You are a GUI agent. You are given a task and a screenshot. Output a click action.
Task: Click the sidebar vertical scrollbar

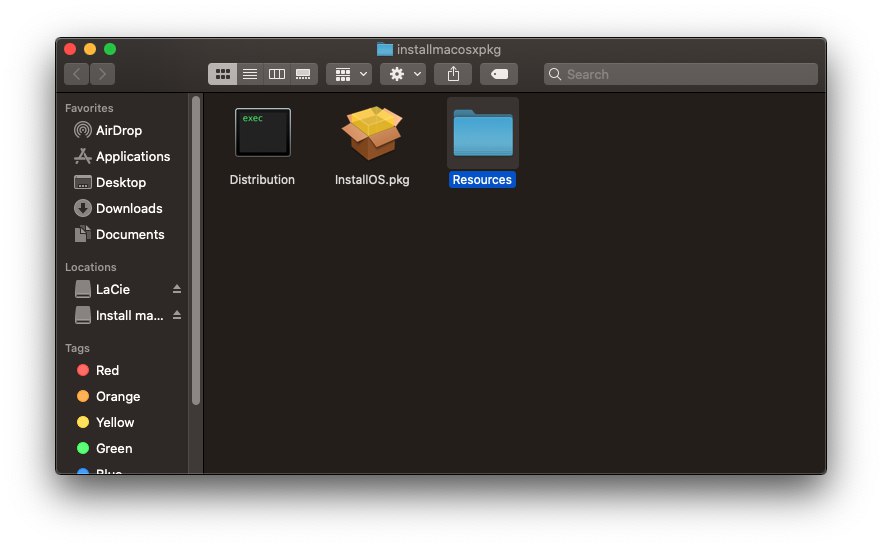[196, 250]
